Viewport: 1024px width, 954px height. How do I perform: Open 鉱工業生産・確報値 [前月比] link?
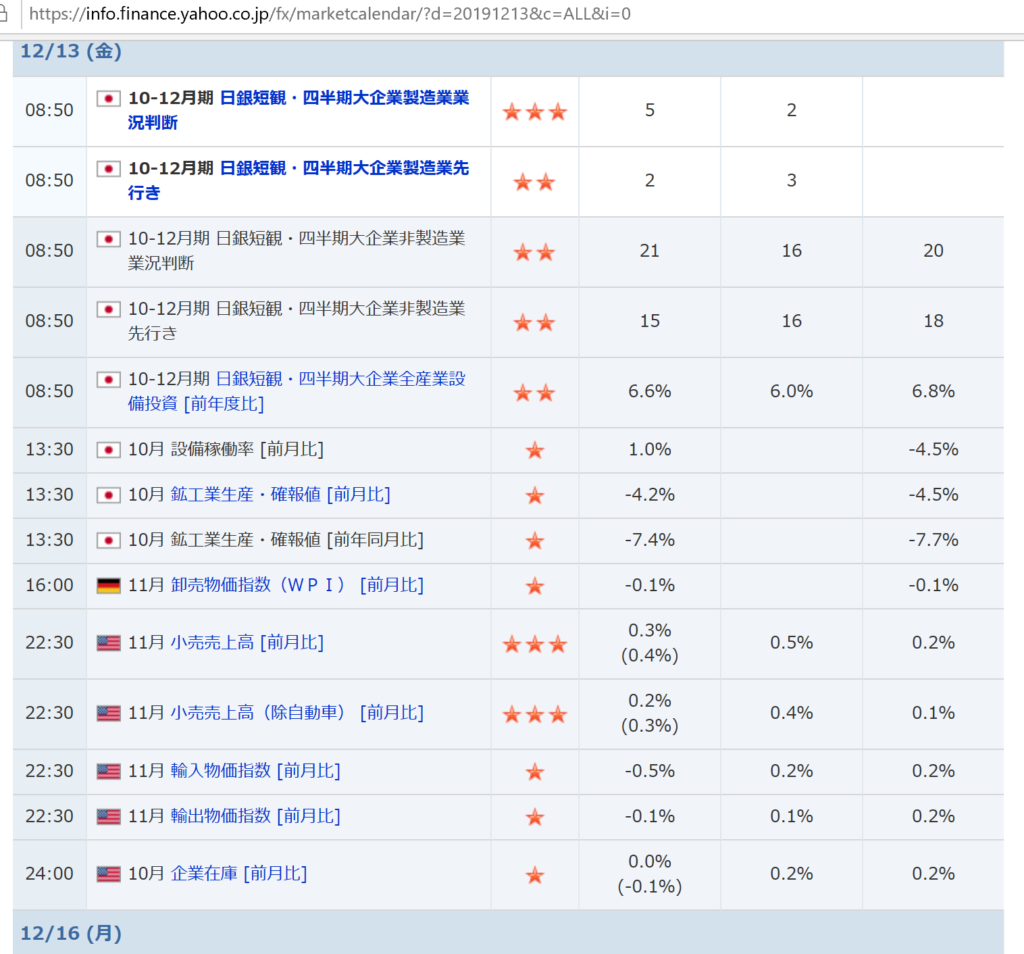[x=280, y=494]
